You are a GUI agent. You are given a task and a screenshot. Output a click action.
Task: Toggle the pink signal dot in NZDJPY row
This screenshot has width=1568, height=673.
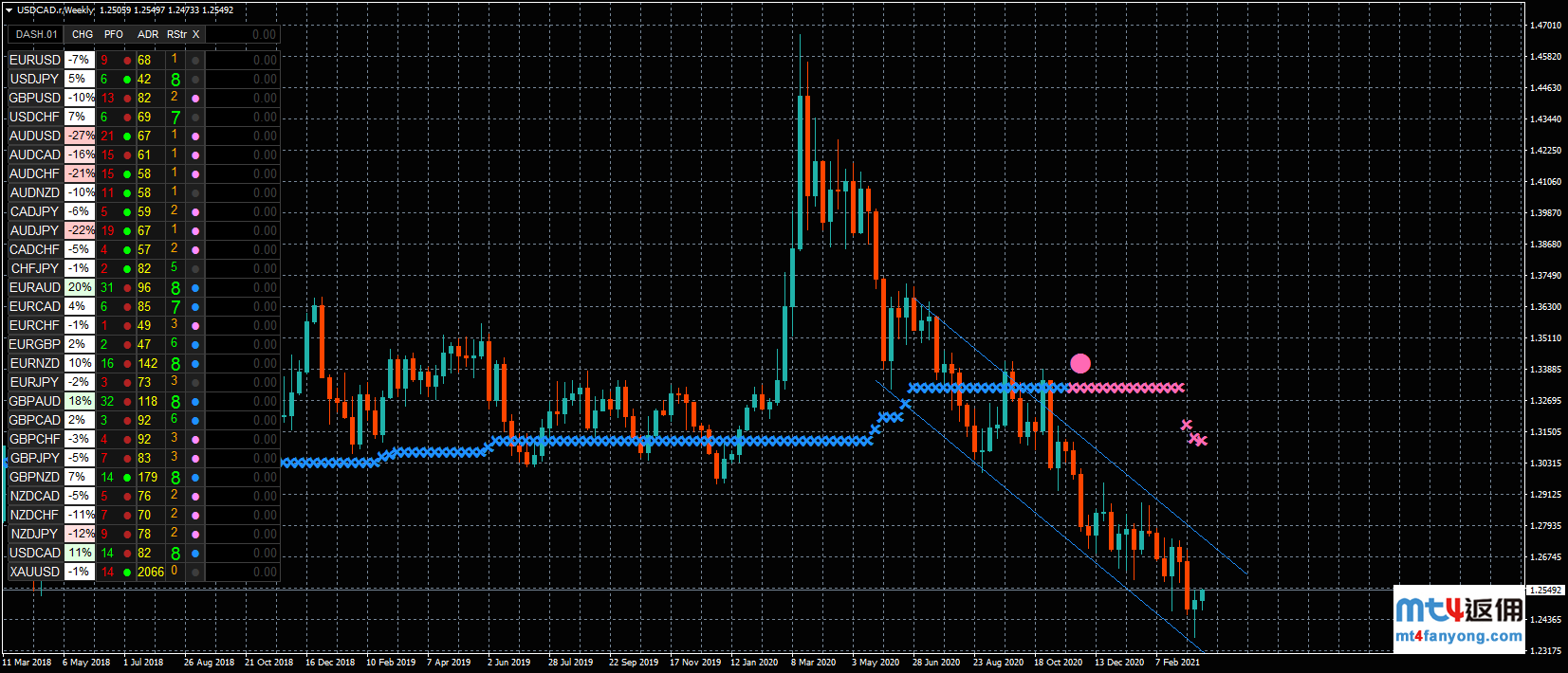click(x=195, y=535)
